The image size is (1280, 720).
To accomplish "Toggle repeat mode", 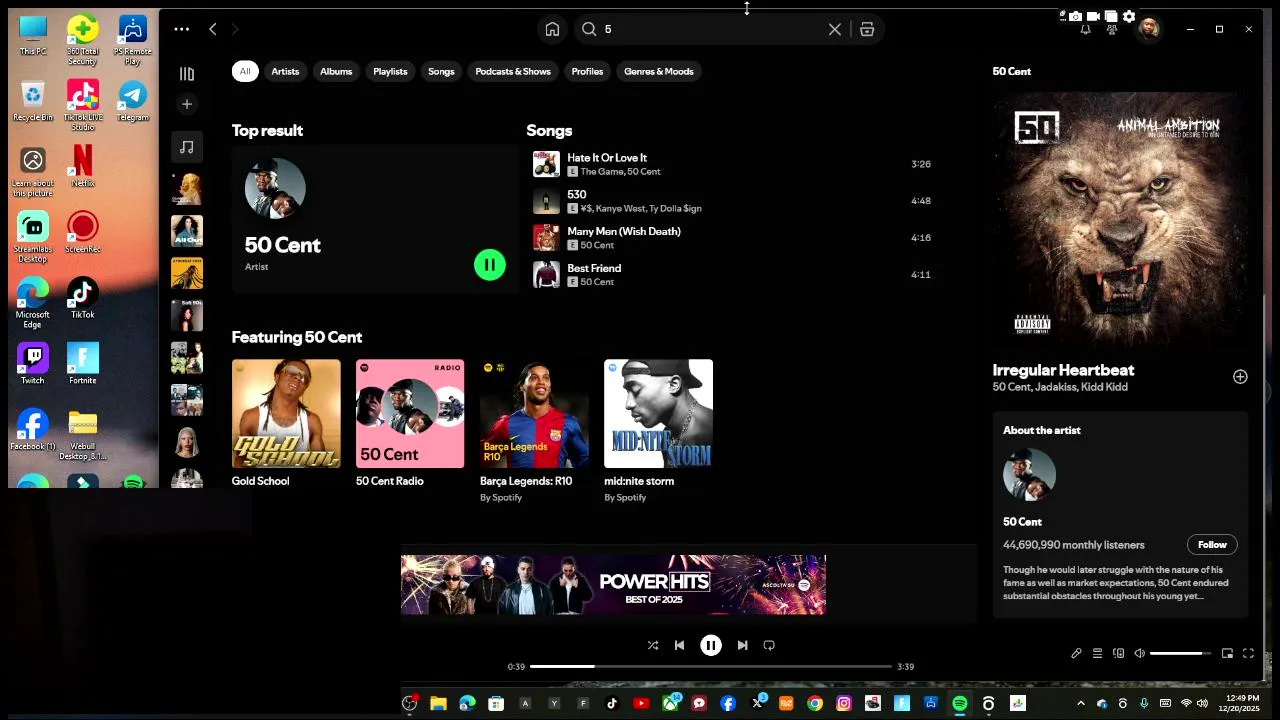I will click(x=769, y=646).
